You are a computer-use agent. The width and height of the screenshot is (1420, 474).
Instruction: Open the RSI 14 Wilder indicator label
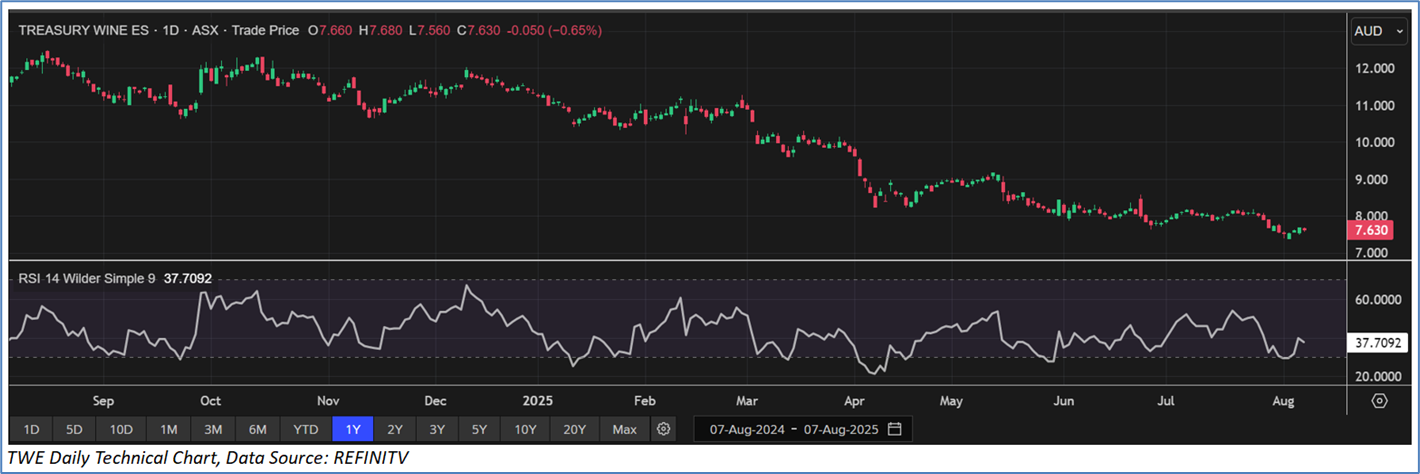pyautogui.click(x=87, y=279)
